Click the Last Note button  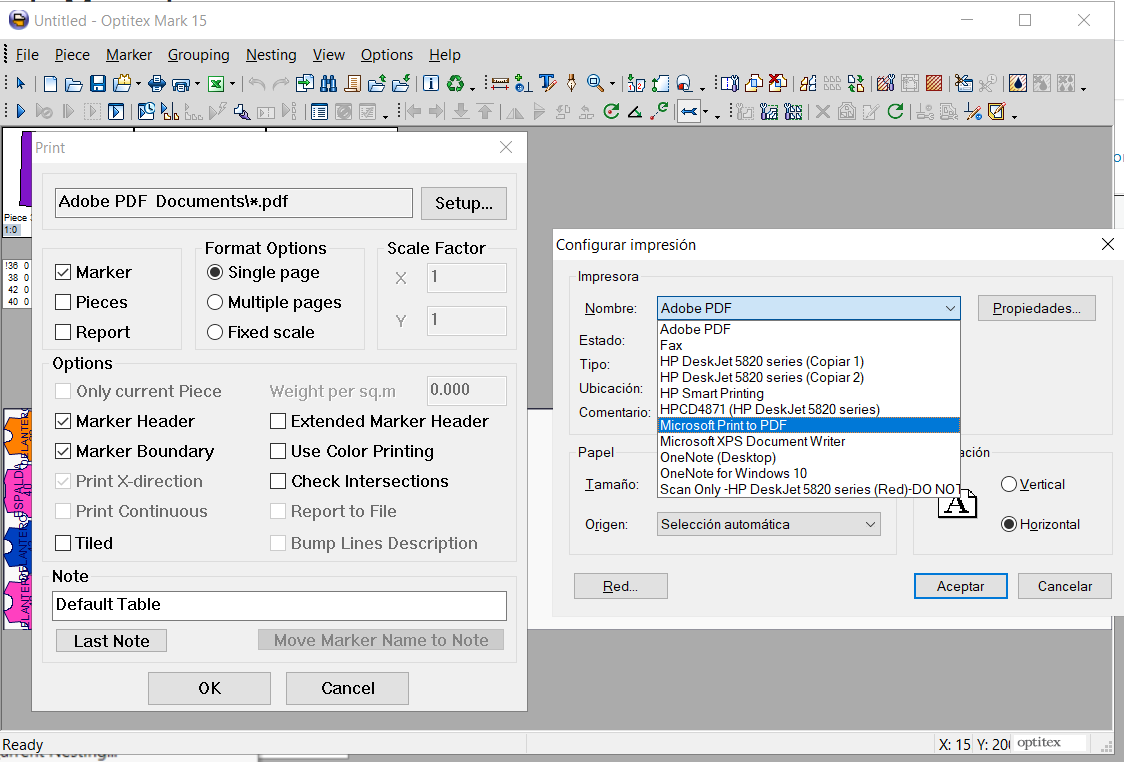click(x=111, y=641)
